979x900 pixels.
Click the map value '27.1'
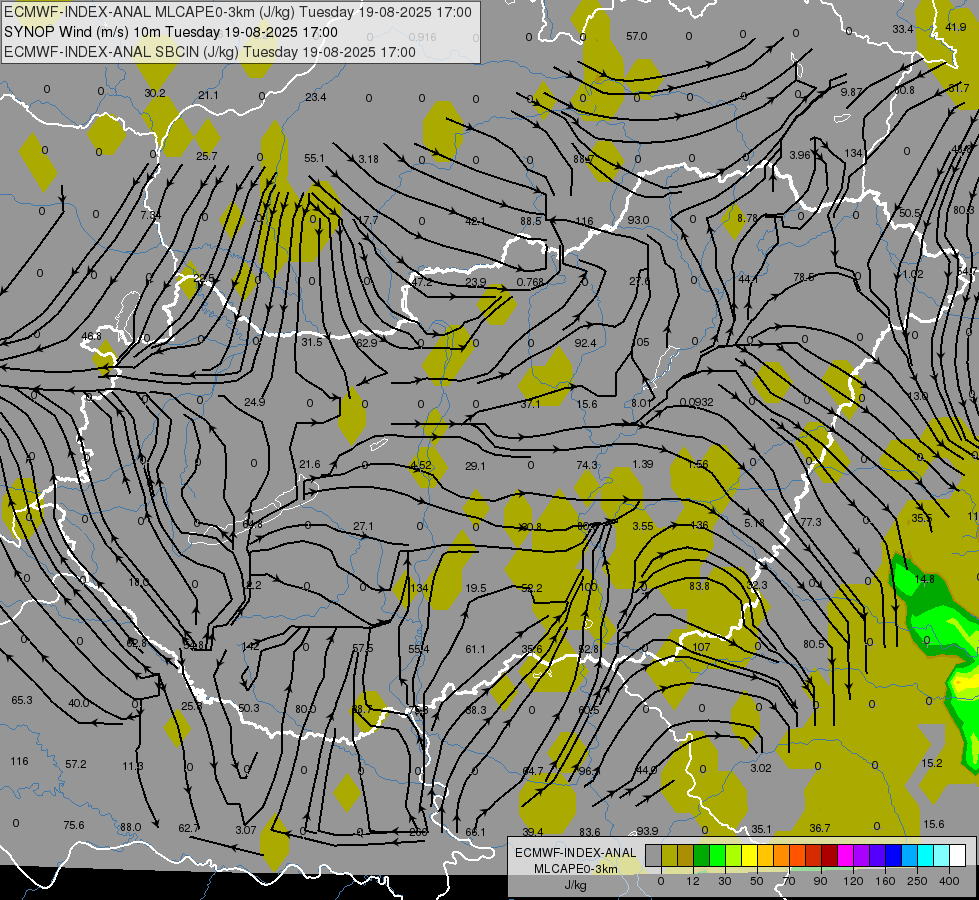363,527
